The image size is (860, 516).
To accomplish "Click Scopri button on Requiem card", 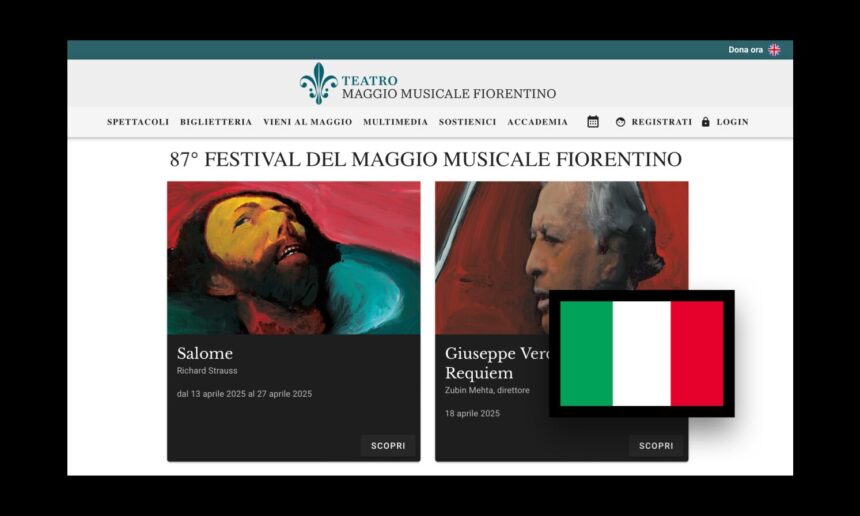I will pos(656,446).
